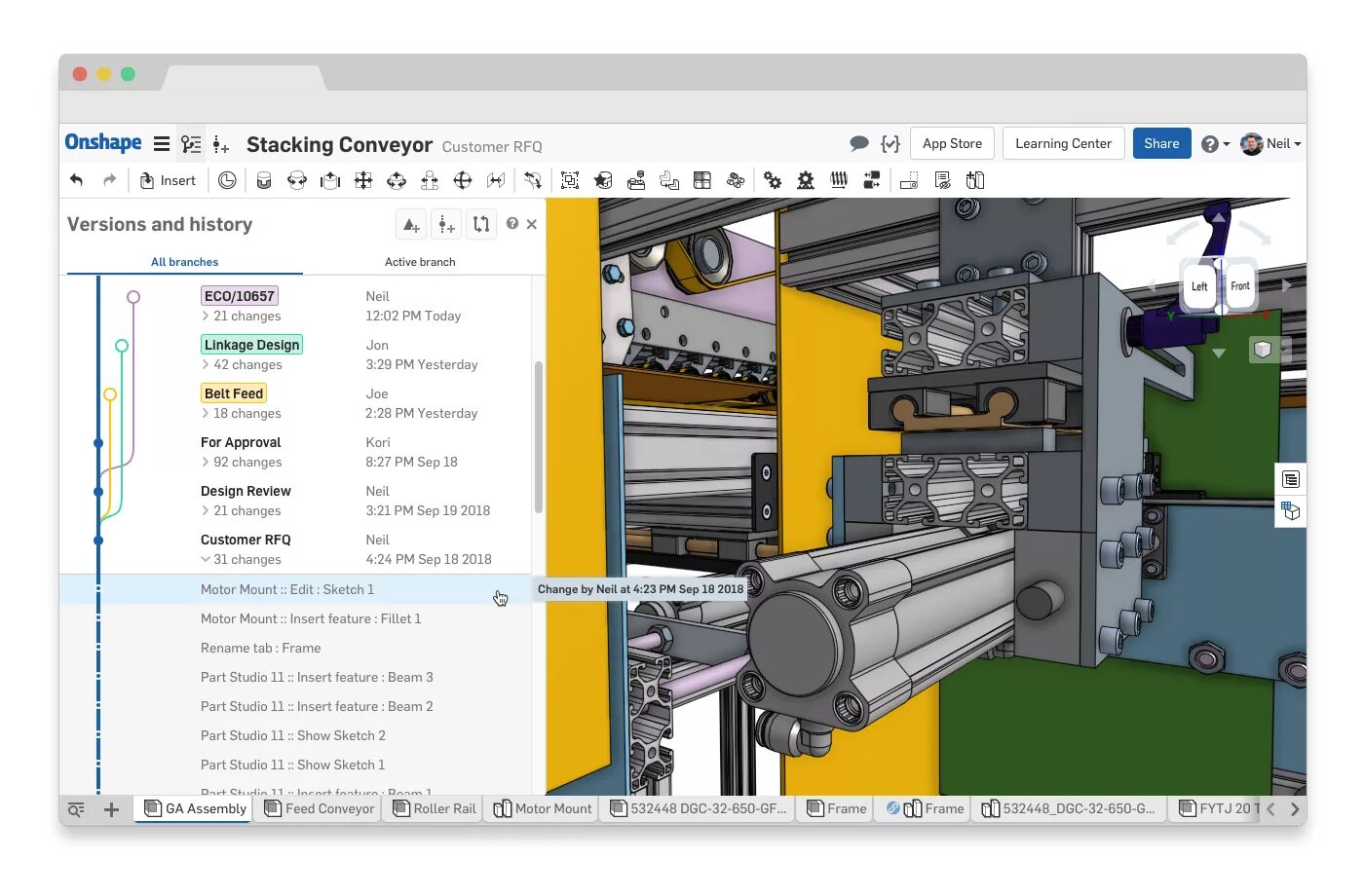
Task: Open the tab manager icon at bottom left
Action: [76, 809]
